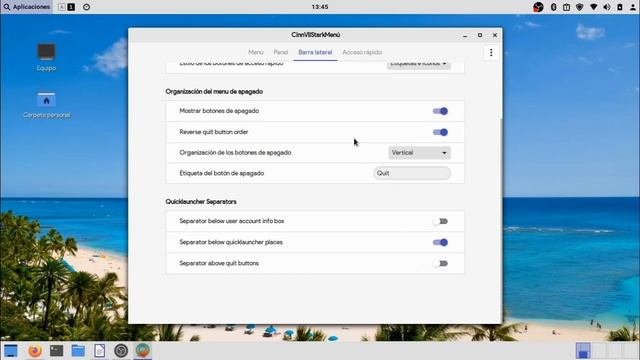Screen dimensions: 640x360
Task: Click the clock icon beside workspace indicators
Action: [x=87, y=7]
